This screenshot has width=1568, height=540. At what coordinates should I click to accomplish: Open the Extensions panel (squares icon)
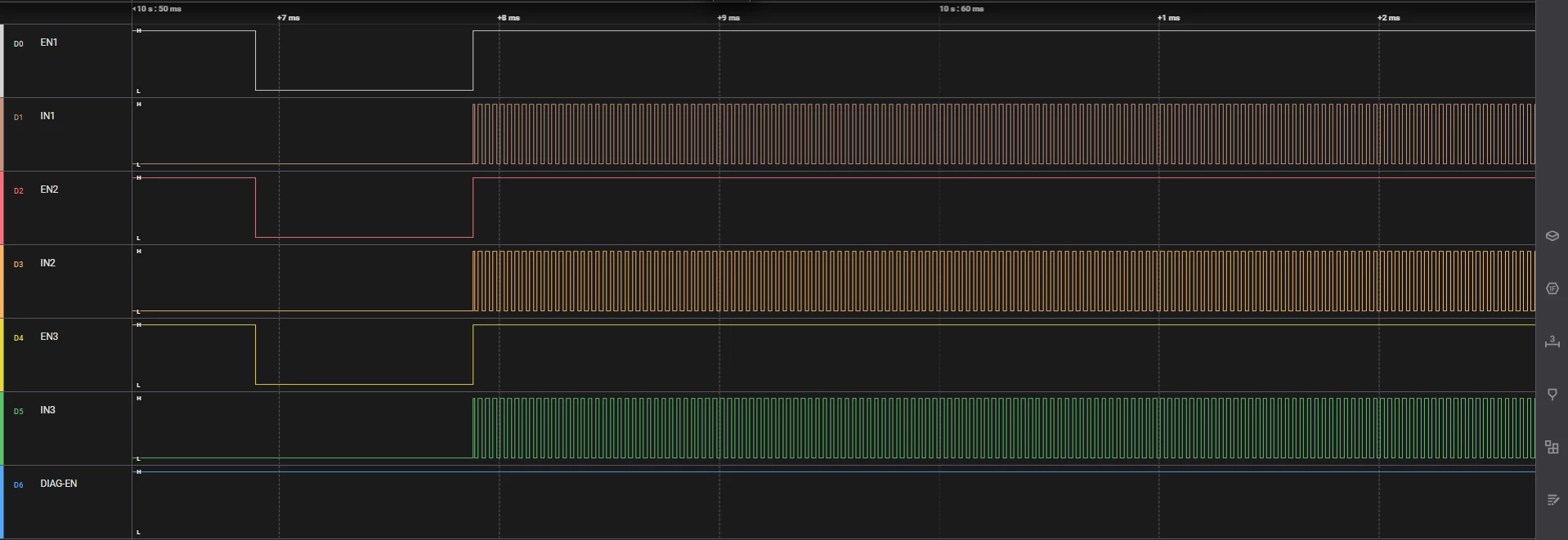tap(1552, 447)
